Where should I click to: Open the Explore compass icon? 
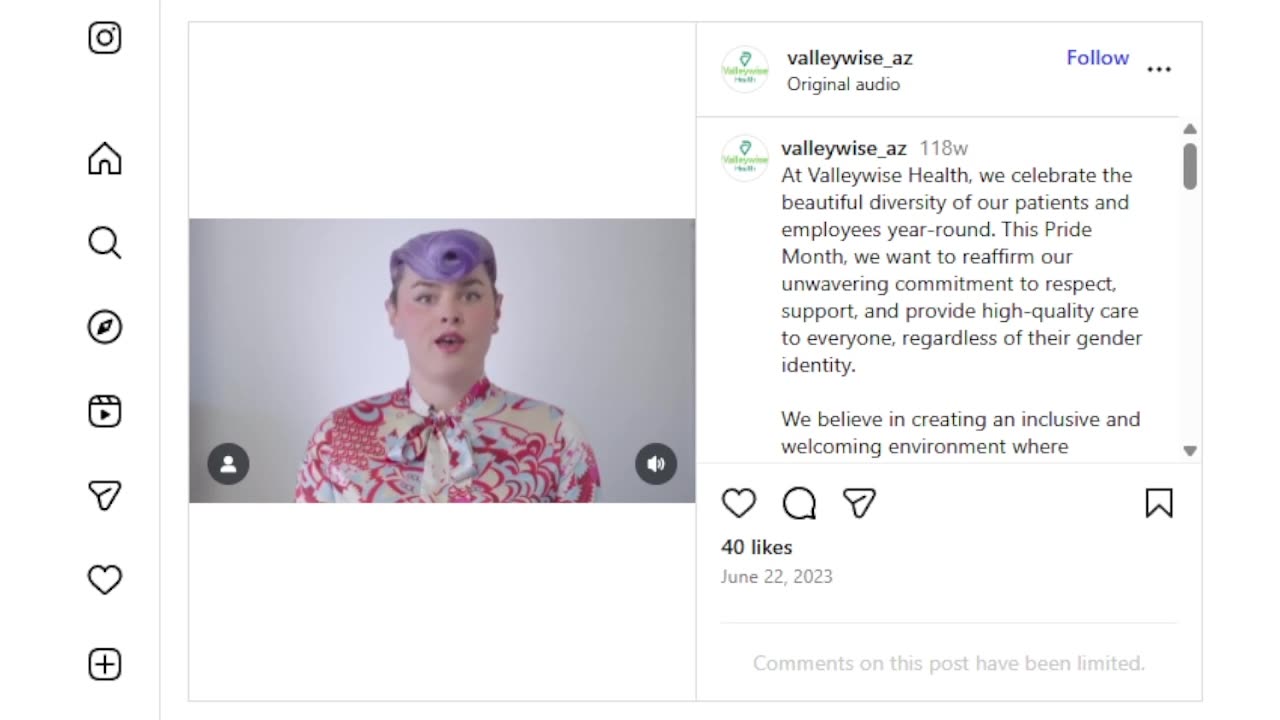(105, 327)
